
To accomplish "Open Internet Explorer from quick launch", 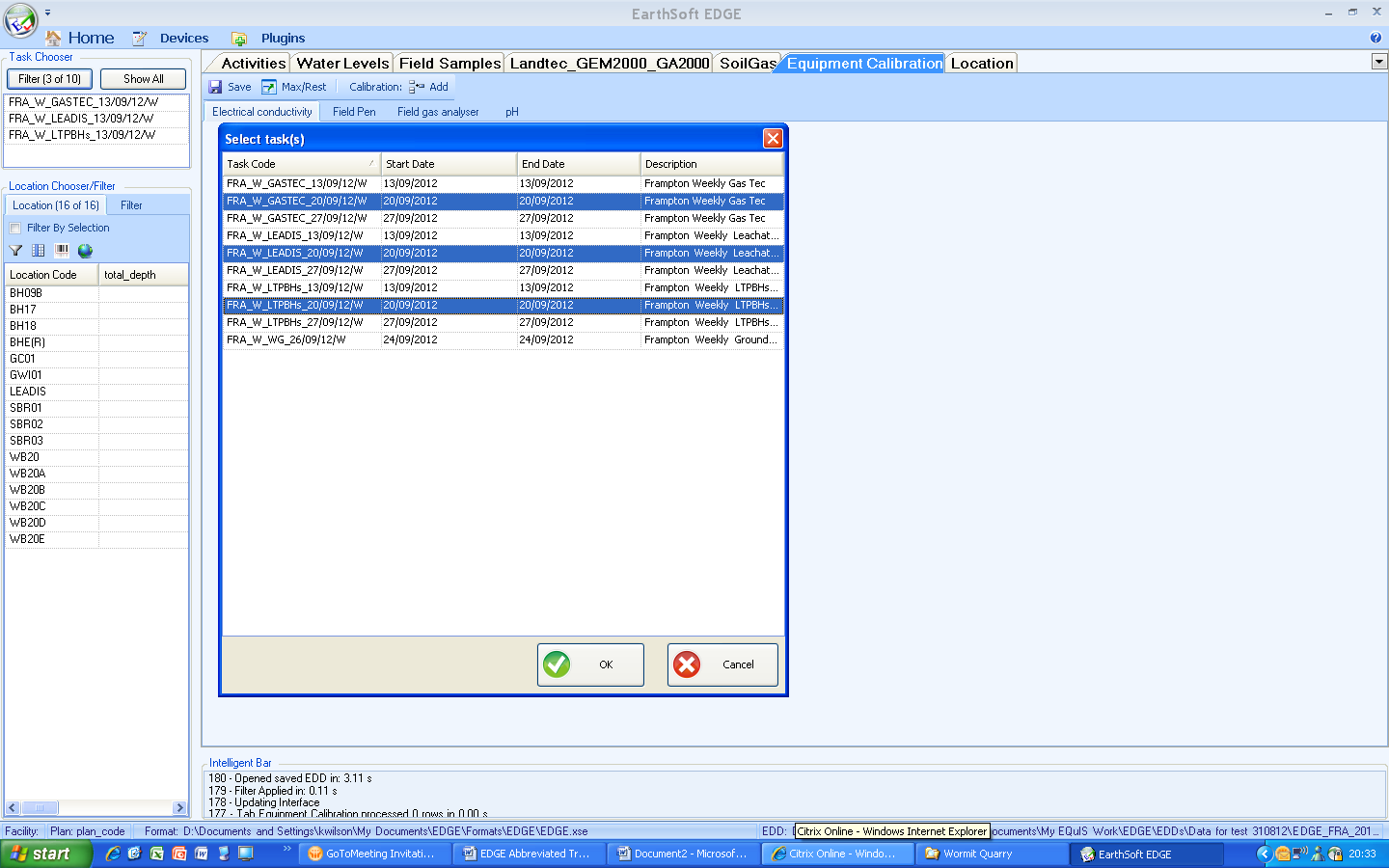I will click(113, 854).
